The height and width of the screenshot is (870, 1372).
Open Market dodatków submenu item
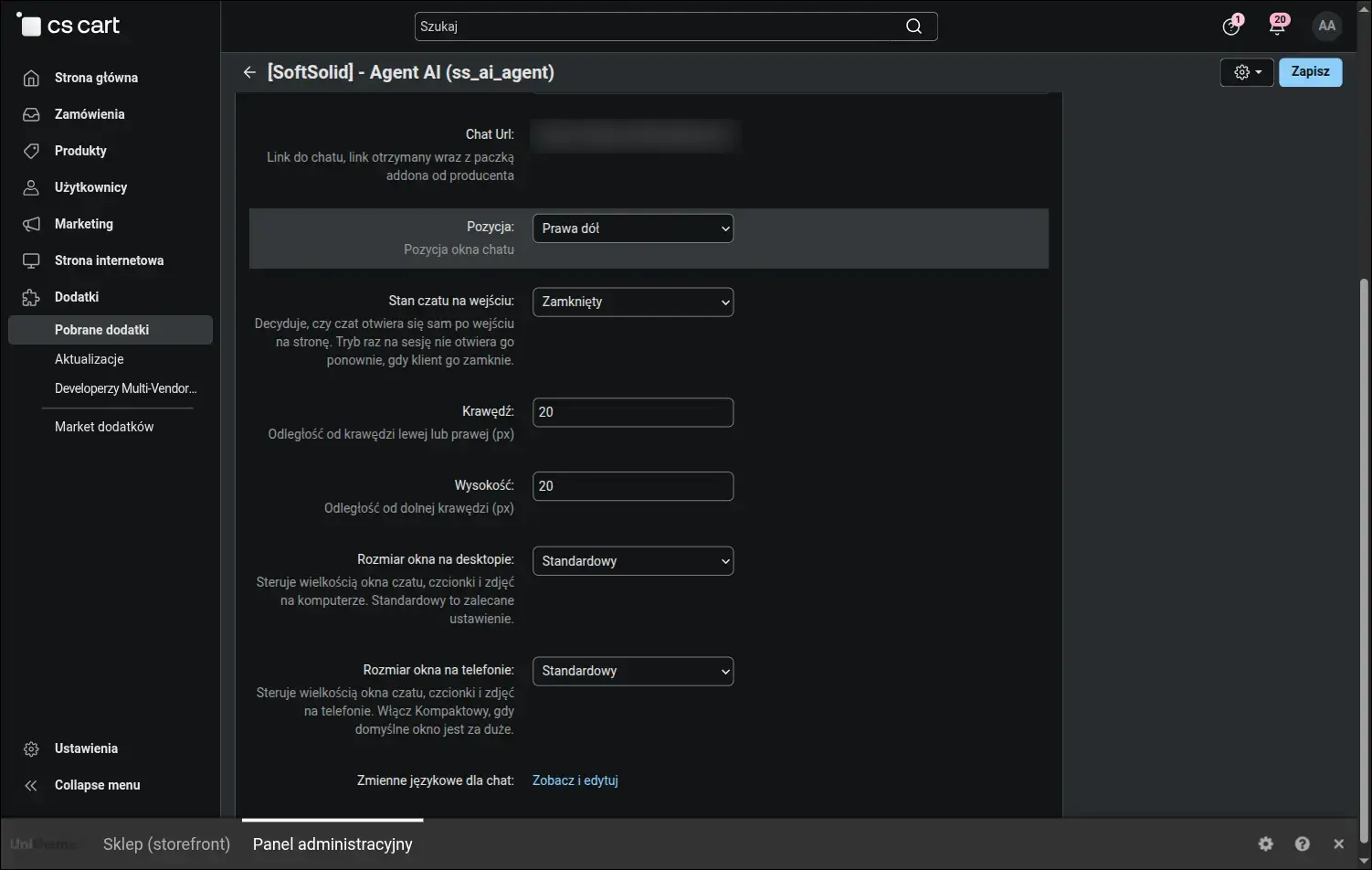point(104,427)
